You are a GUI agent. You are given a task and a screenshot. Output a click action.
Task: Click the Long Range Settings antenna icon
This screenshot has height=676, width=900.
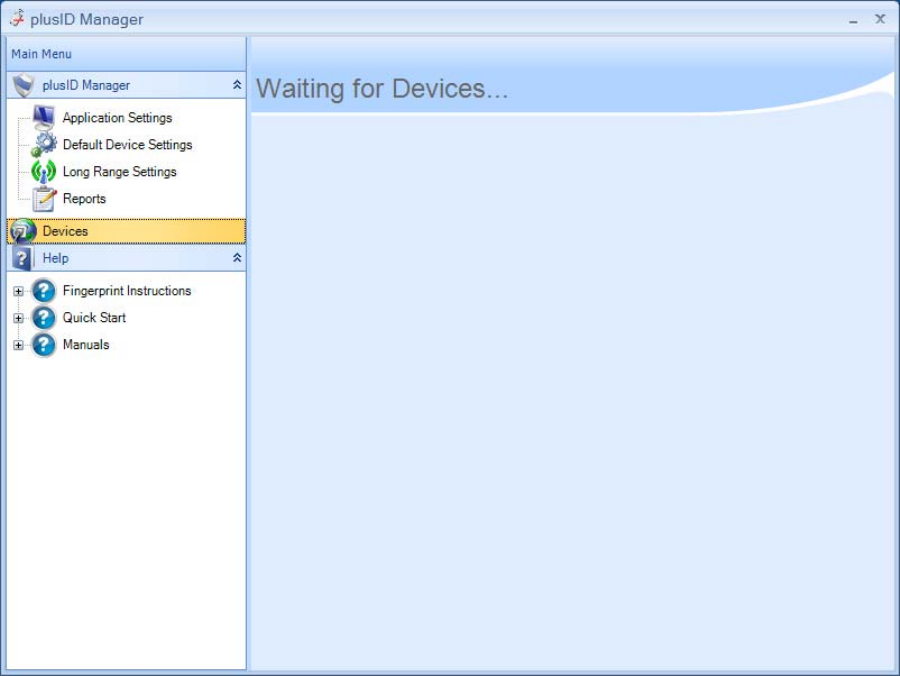pyautogui.click(x=44, y=172)
